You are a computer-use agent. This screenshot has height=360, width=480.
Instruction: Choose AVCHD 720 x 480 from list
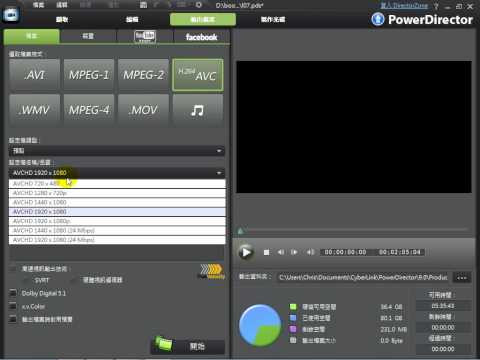coord(117,184)
